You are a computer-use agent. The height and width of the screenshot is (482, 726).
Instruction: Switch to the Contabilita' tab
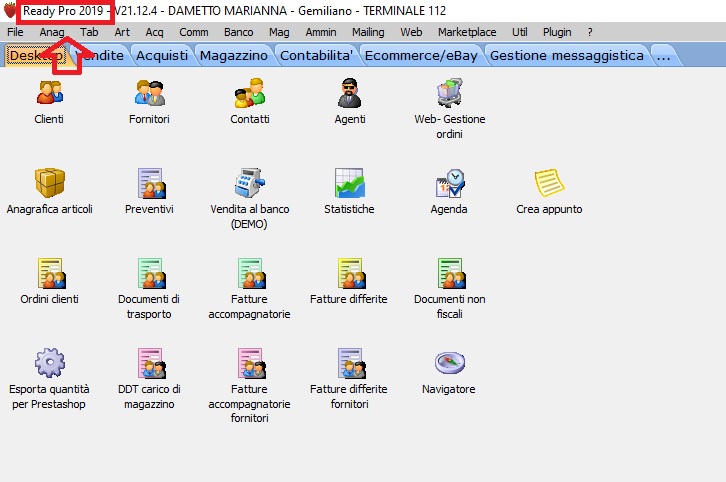pos(316,56)
